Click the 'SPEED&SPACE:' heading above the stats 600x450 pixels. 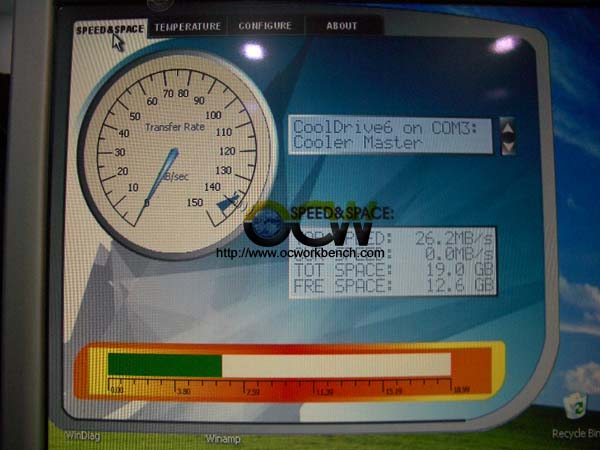(342, 214)
